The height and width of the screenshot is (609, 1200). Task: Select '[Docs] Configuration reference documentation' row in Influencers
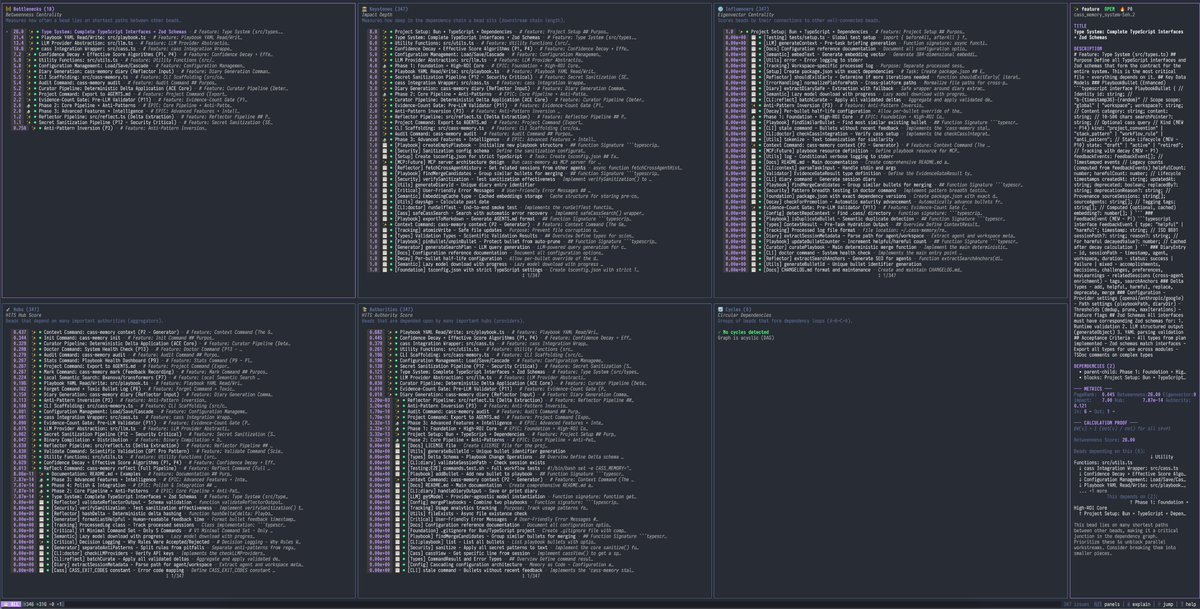pos(845,49)
